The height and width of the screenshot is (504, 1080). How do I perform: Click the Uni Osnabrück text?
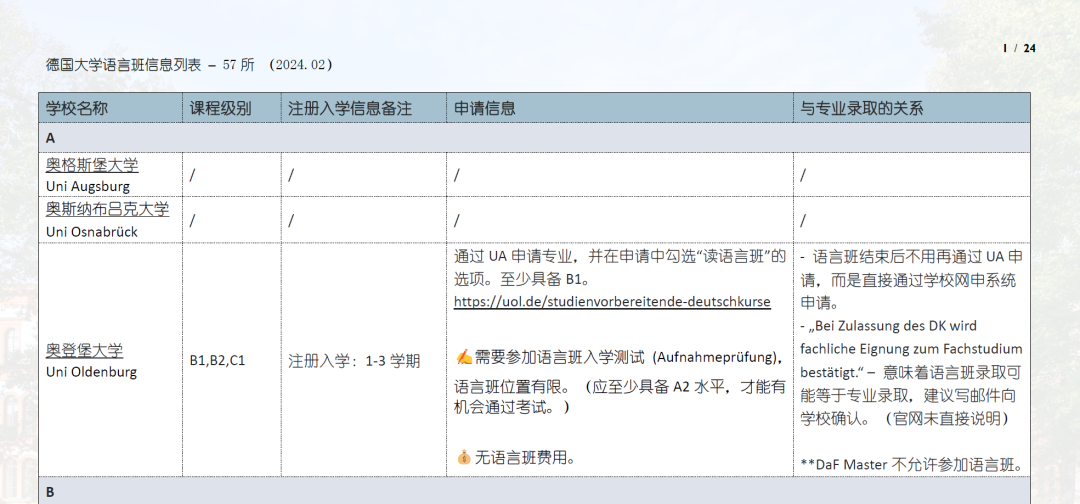pyautogui.click(x=92, y=231)
